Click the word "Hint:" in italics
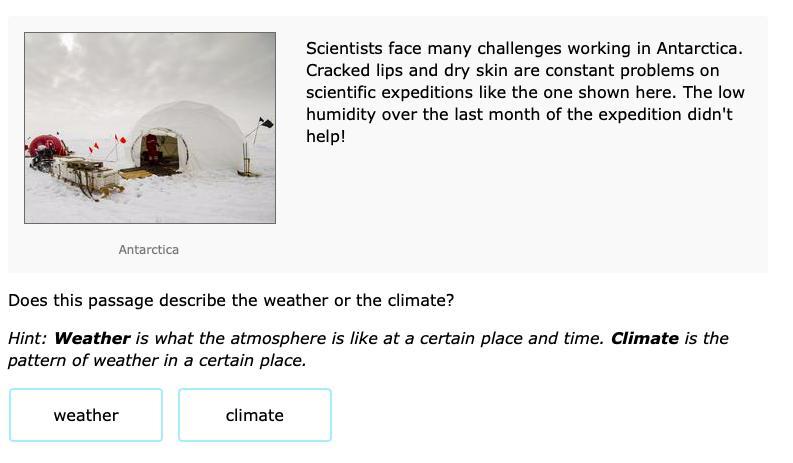793x463 pixels. click(x=28, y=338)
